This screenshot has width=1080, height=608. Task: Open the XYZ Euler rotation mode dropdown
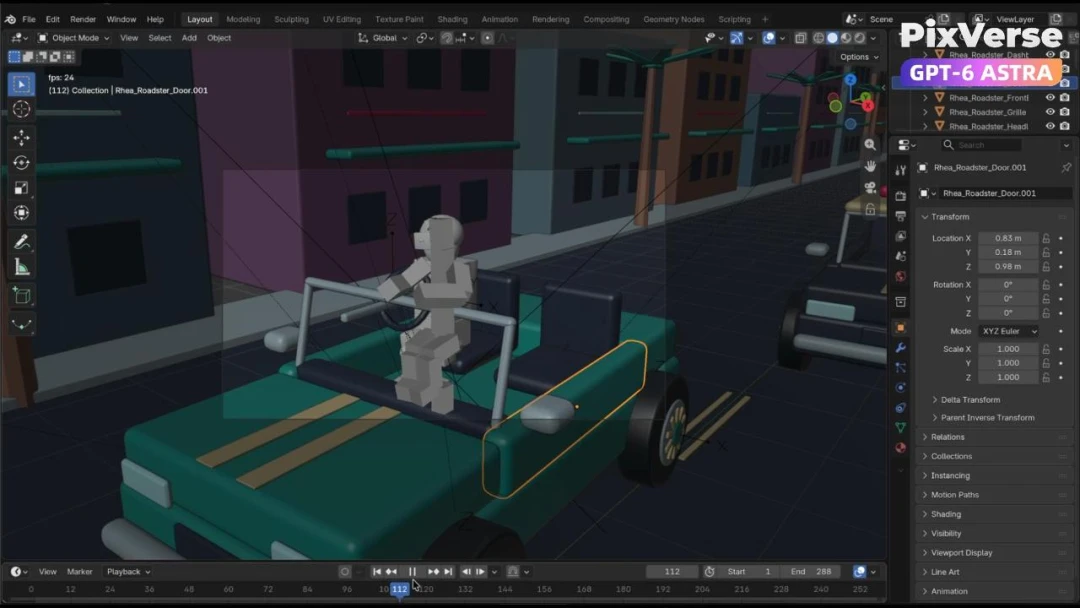pyautogui.click(x=1008, y=331)
